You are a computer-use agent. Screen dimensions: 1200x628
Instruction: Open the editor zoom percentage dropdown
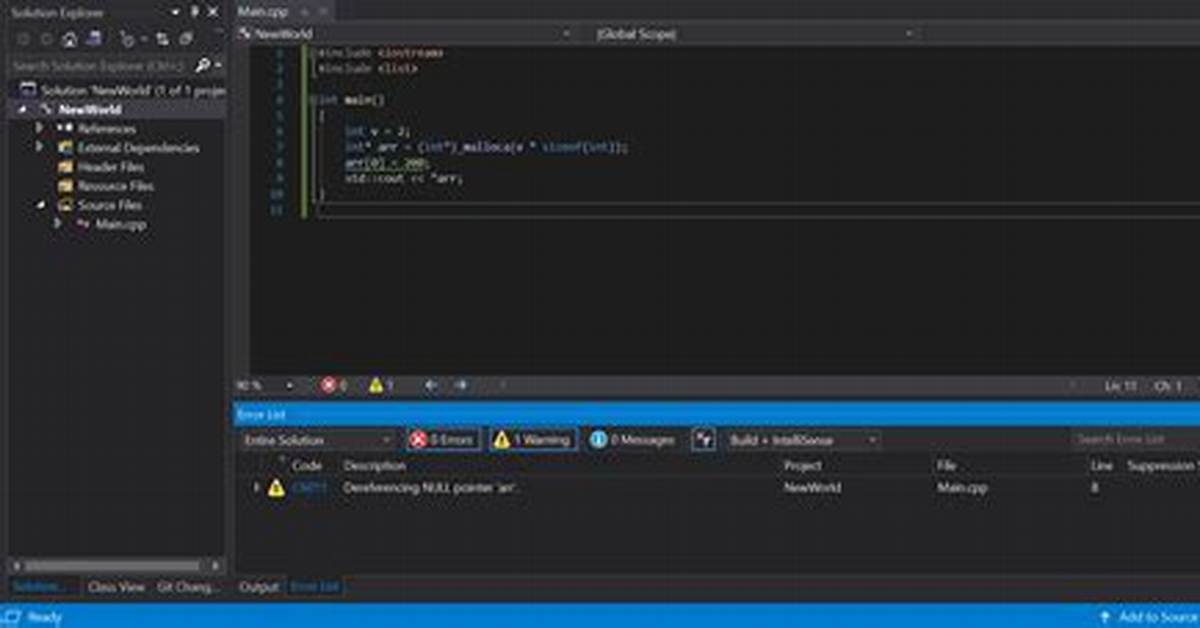(290, 385)
